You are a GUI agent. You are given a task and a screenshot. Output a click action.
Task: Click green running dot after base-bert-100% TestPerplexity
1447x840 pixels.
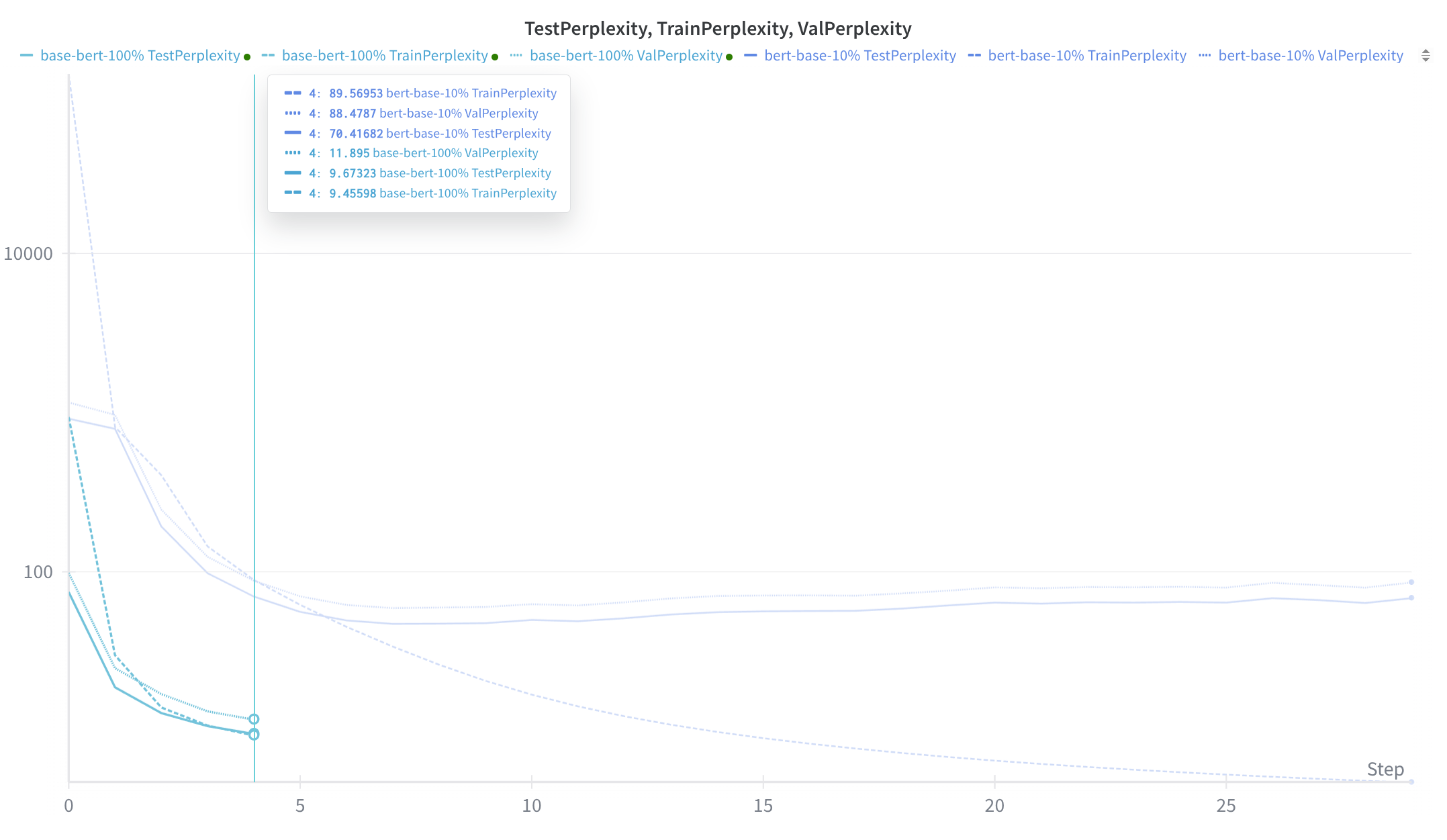[247, 57]
